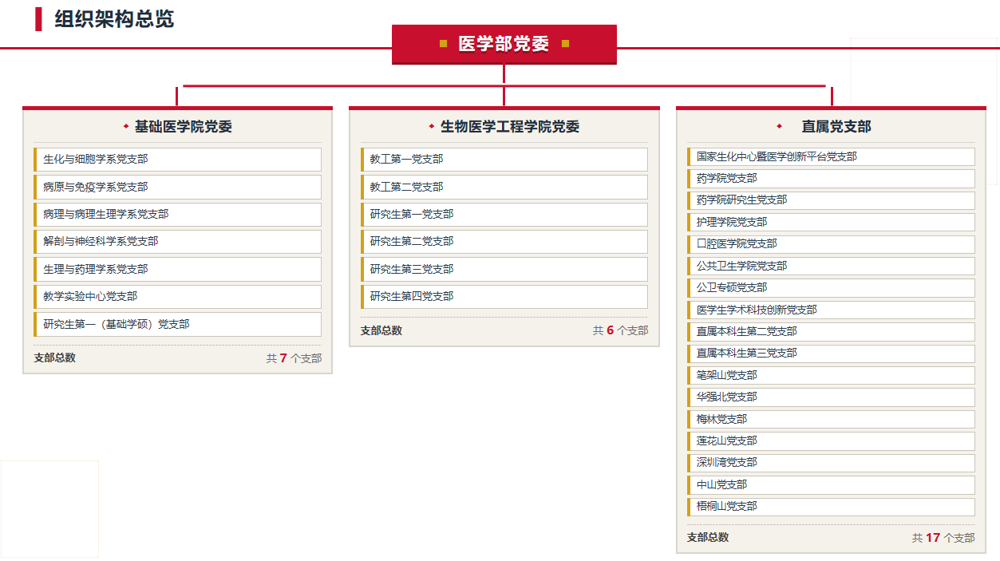
Task: Open 研究生第三党支部 row
Action: (x=504, y=269)
